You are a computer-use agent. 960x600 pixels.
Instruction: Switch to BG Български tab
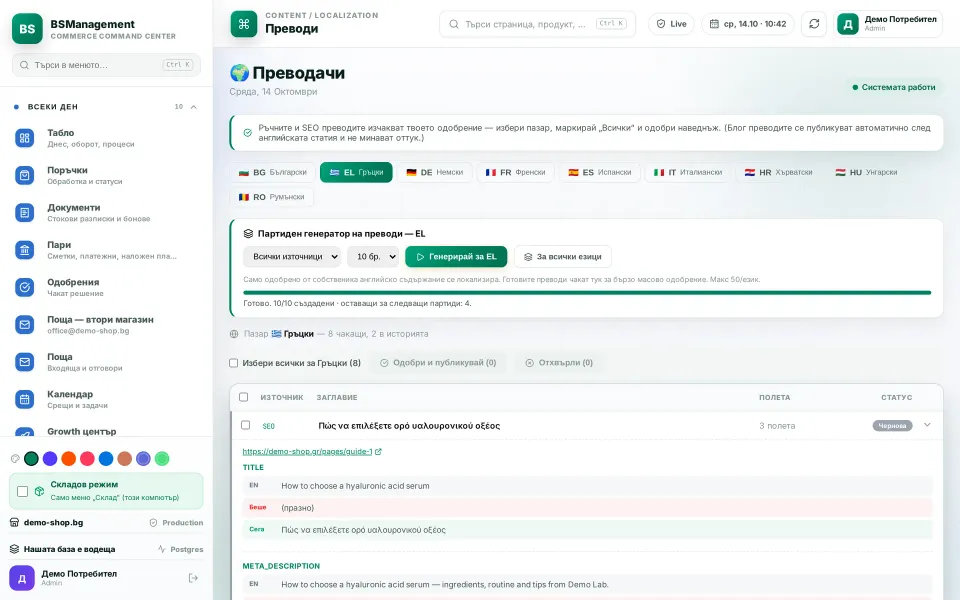coord(272,173)
